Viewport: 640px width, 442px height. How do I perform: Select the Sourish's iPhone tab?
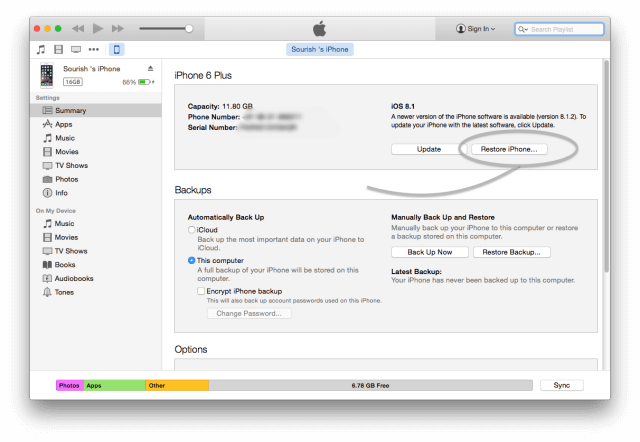(320, 49)
